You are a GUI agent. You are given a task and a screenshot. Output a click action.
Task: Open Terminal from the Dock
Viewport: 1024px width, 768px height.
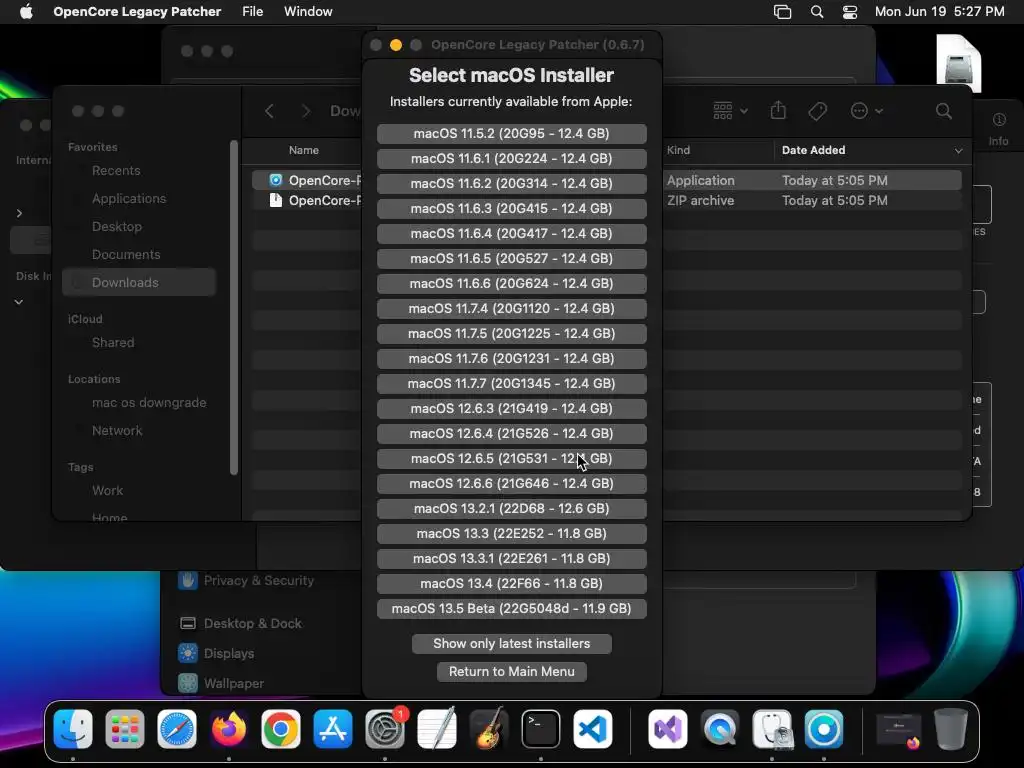[x=541, y=729]
